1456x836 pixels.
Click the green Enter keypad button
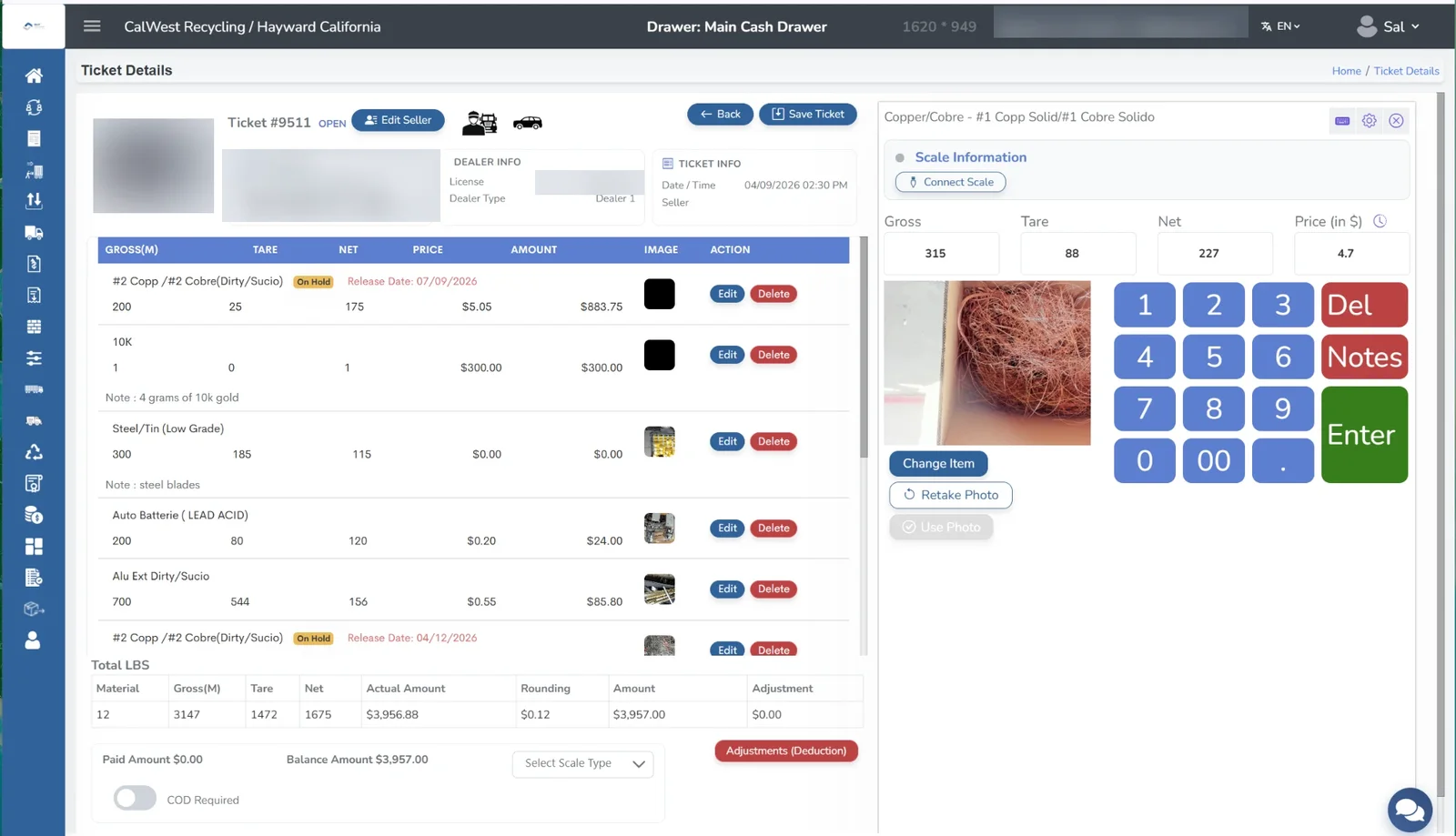(x=1364, y=435)
